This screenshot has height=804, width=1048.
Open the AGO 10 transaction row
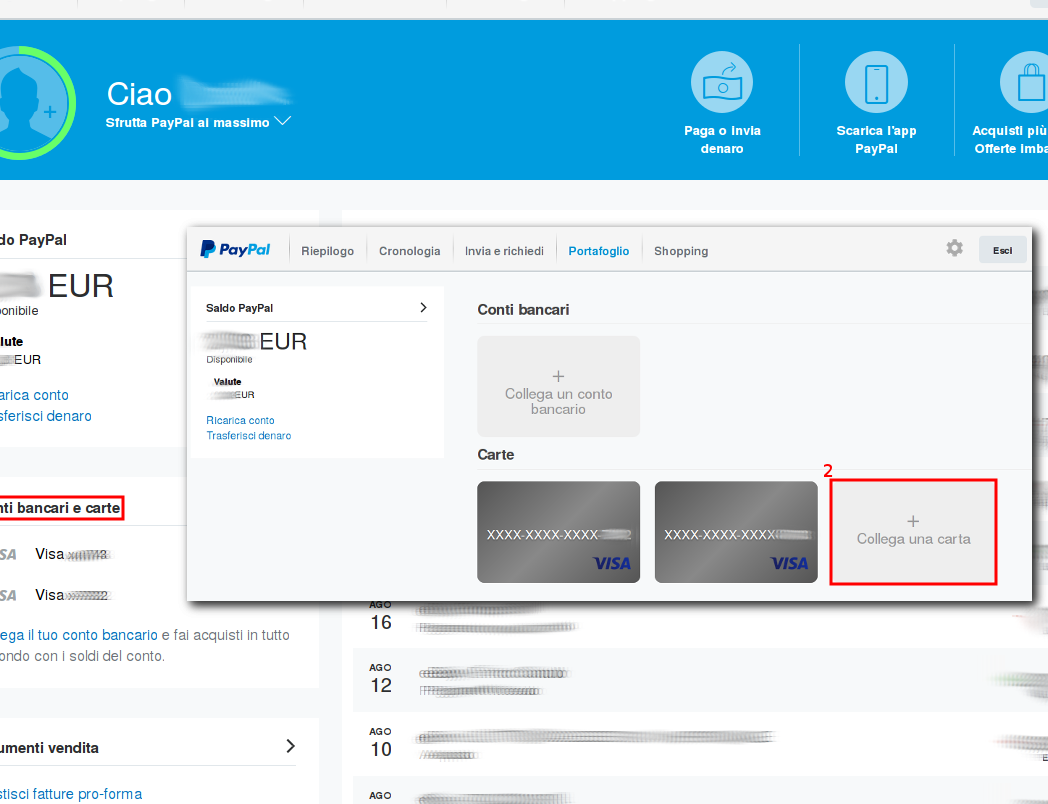[700, 743]
